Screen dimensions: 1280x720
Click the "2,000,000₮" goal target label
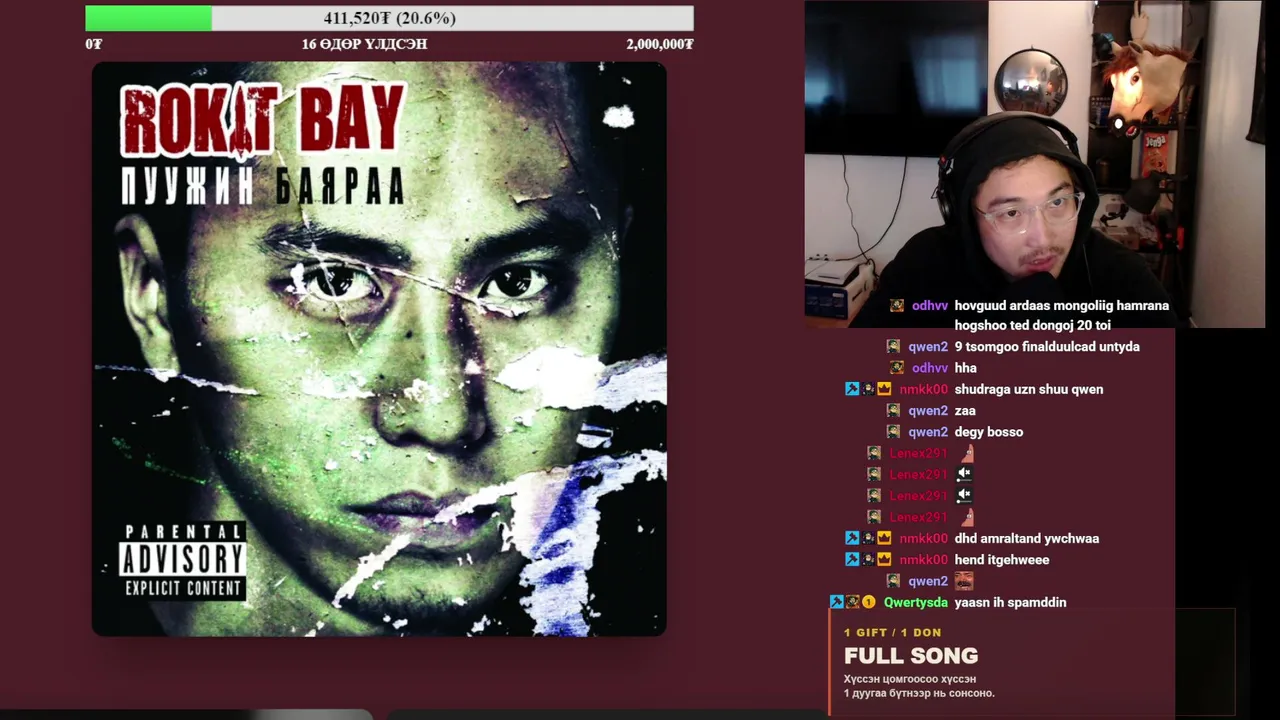coord(660,44)
